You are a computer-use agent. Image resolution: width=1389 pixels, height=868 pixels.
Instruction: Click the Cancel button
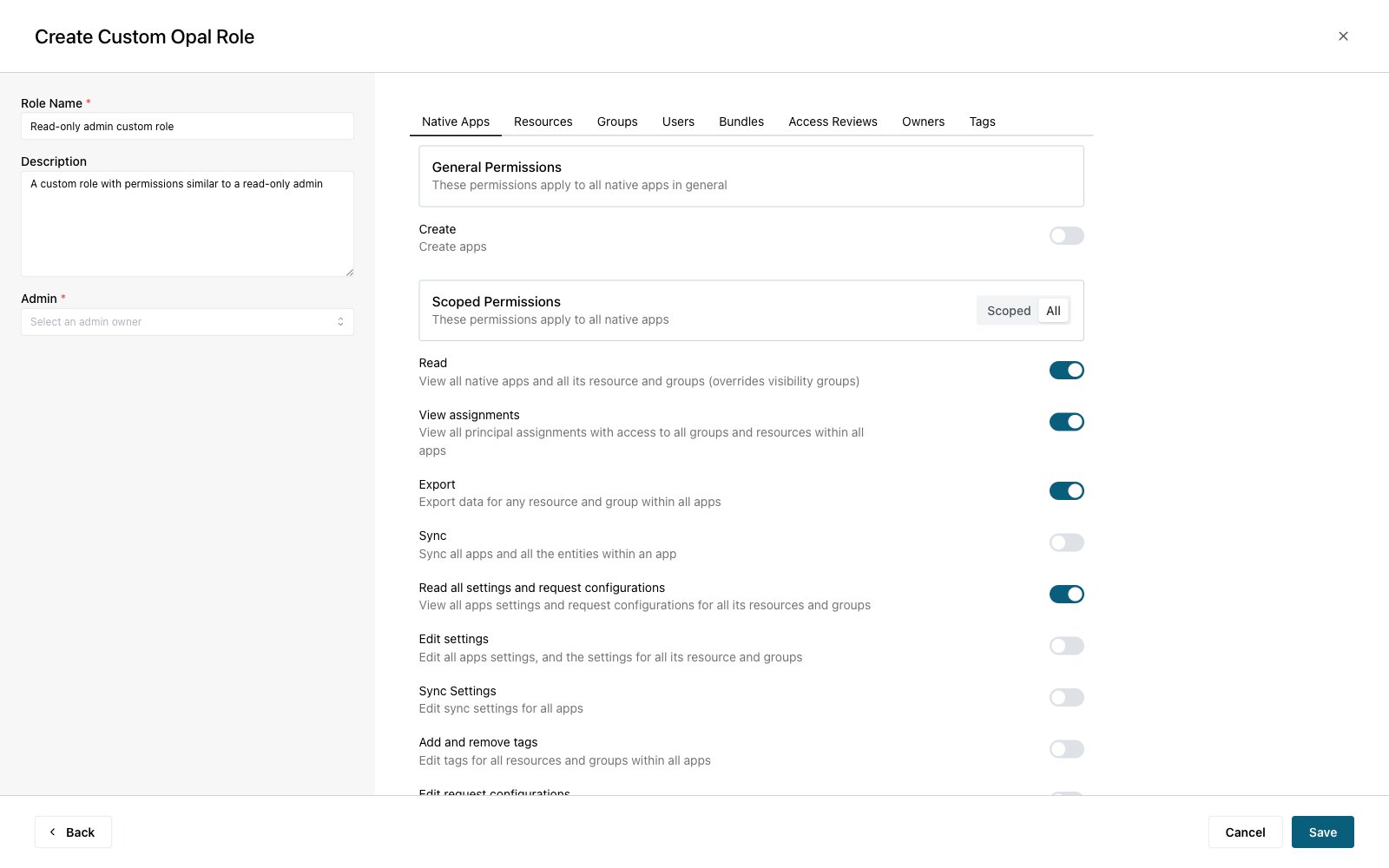1245,832
